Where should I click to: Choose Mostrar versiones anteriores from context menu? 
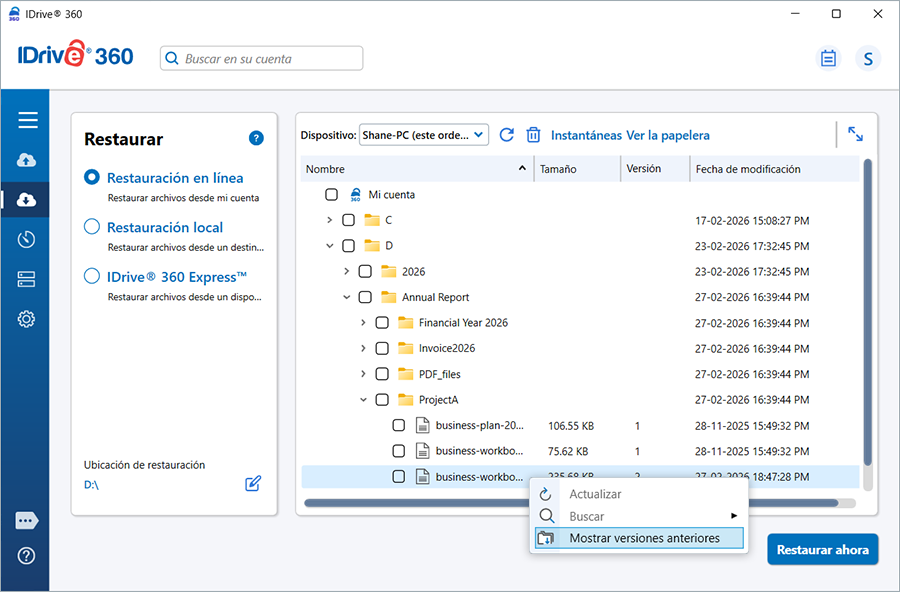tap(644, 538)
